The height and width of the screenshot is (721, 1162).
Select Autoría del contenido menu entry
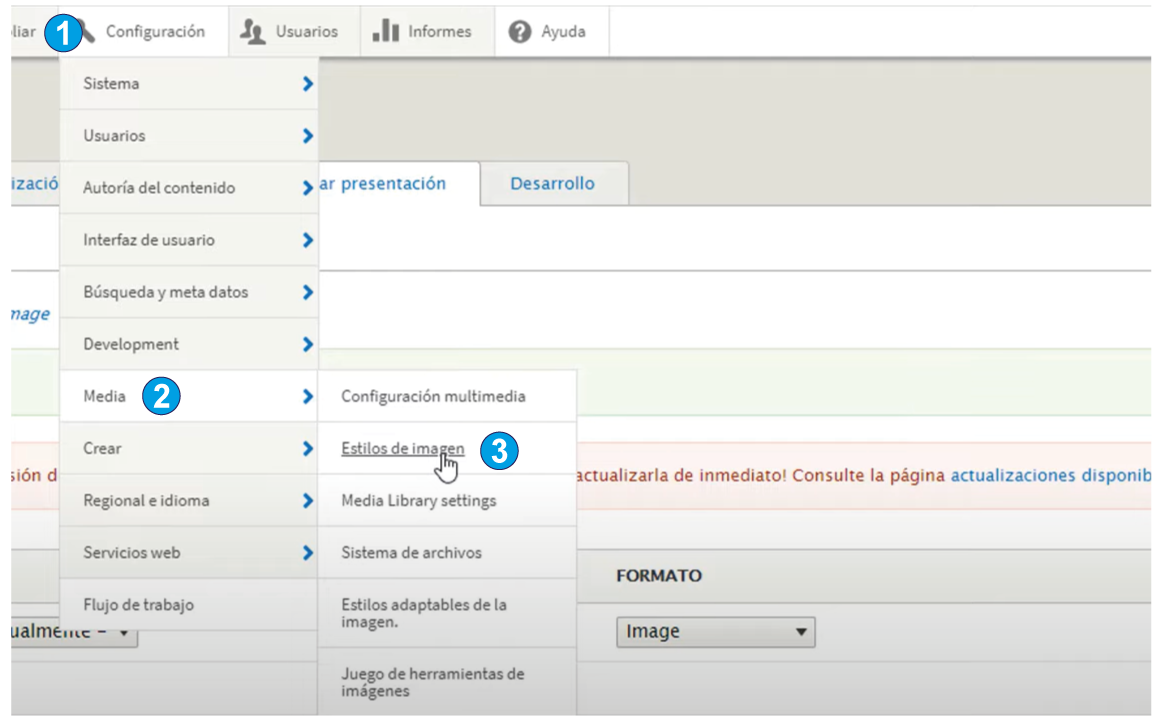[x=189, y=188]
